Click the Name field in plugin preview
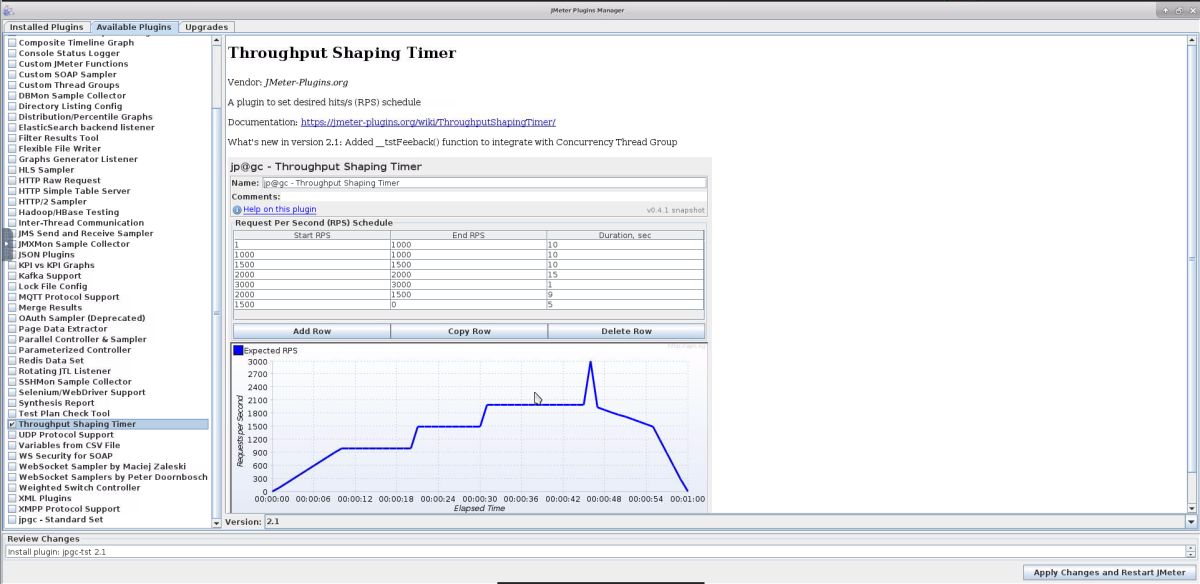The image size is (1200, 584). 484,183
